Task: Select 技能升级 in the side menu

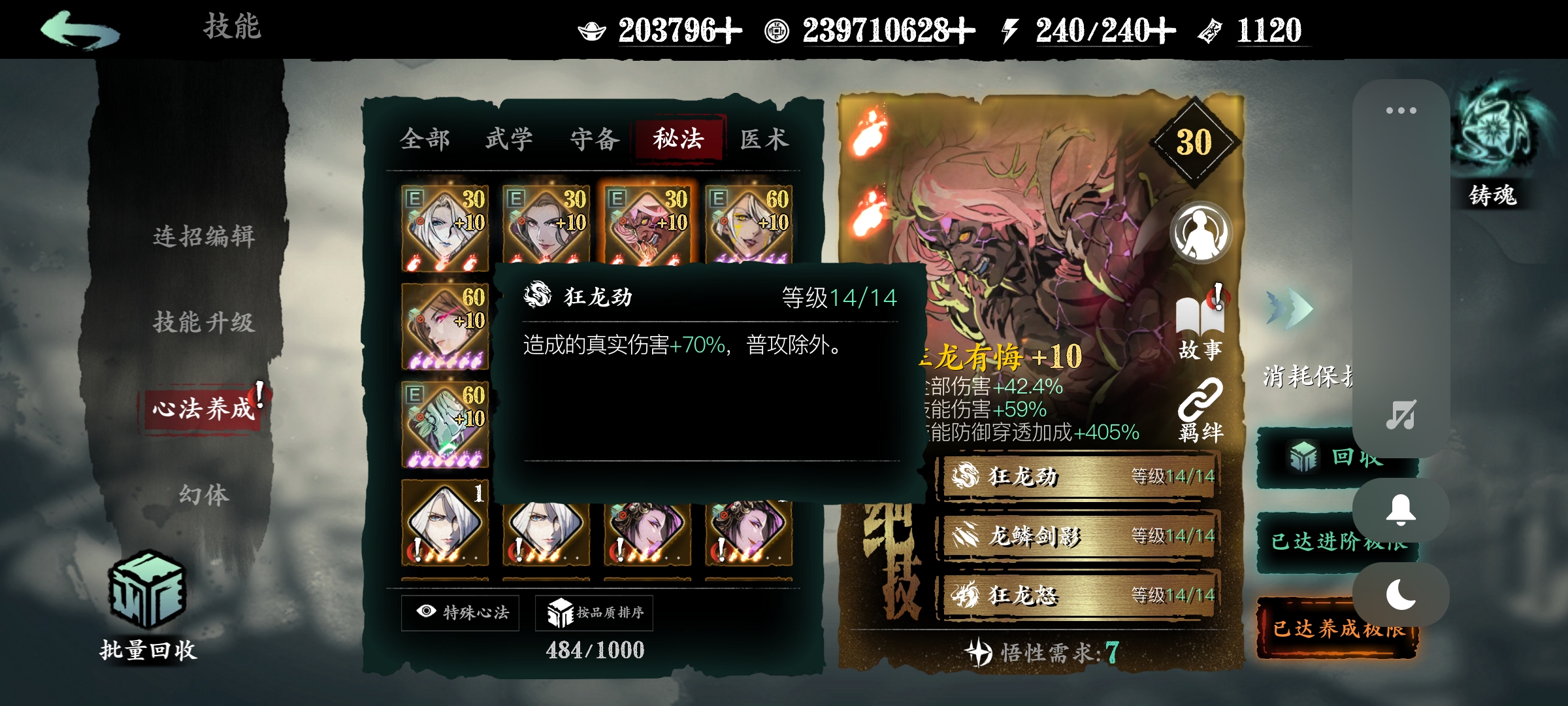Action: pos(204,322)
